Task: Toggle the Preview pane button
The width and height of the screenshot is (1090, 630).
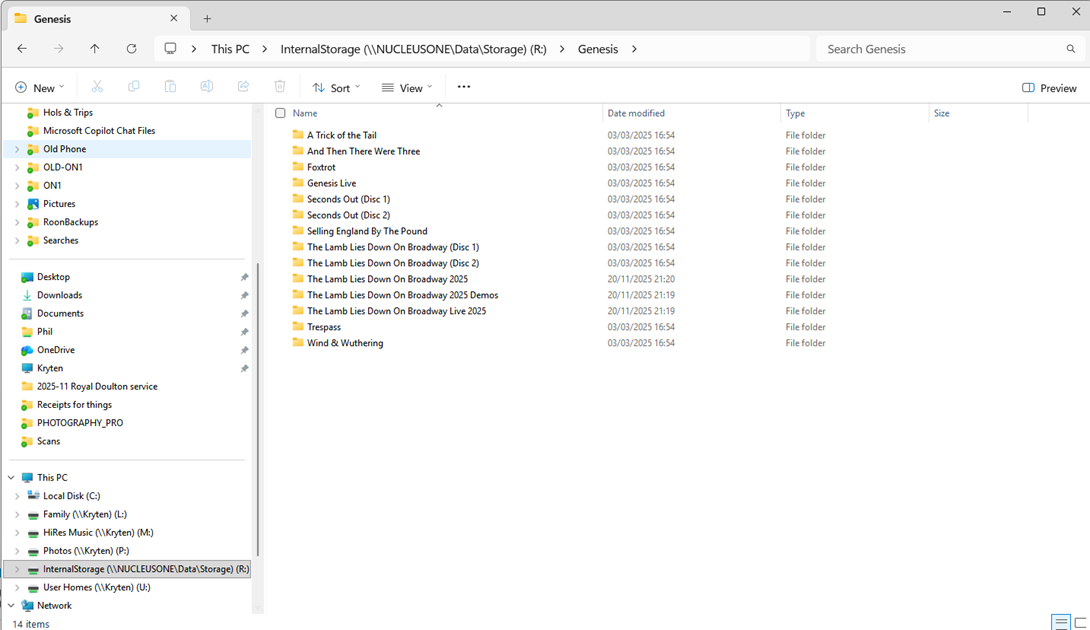Action: click(x=1049, y=88)
